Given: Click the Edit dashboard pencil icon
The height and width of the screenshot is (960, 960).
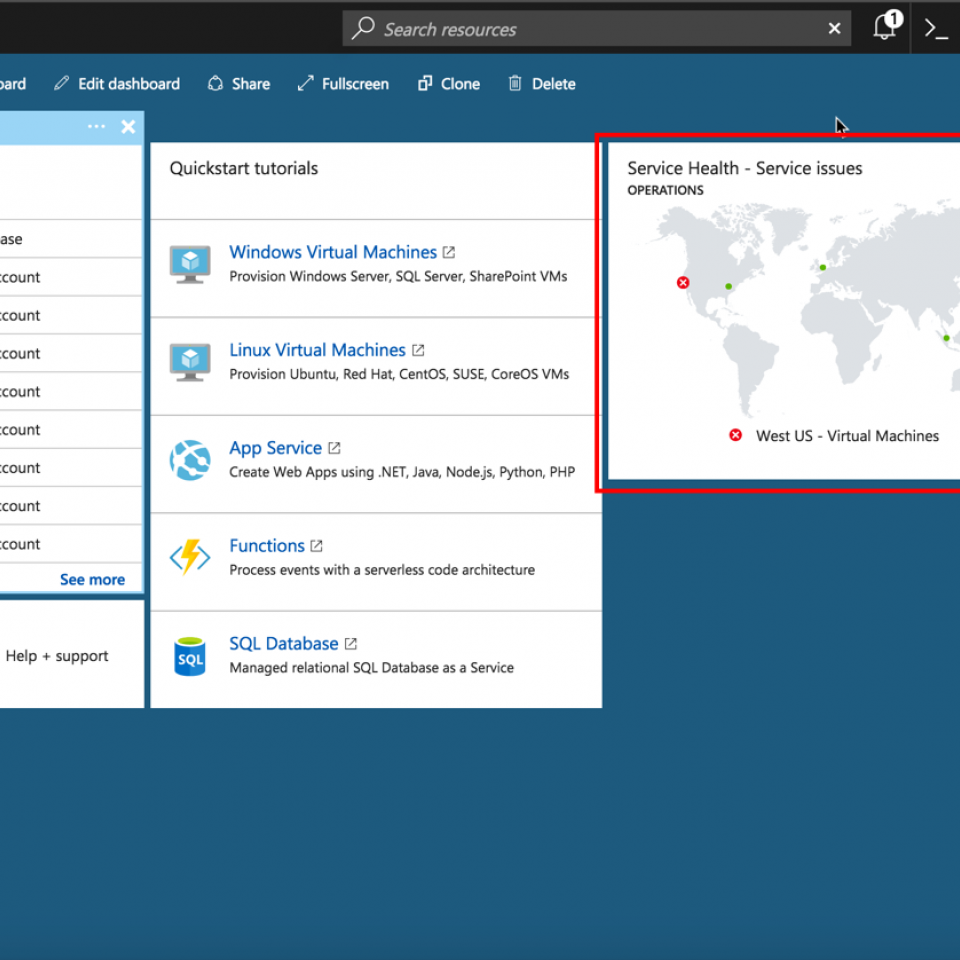Looking at the screenshot, I should [61, 83].
